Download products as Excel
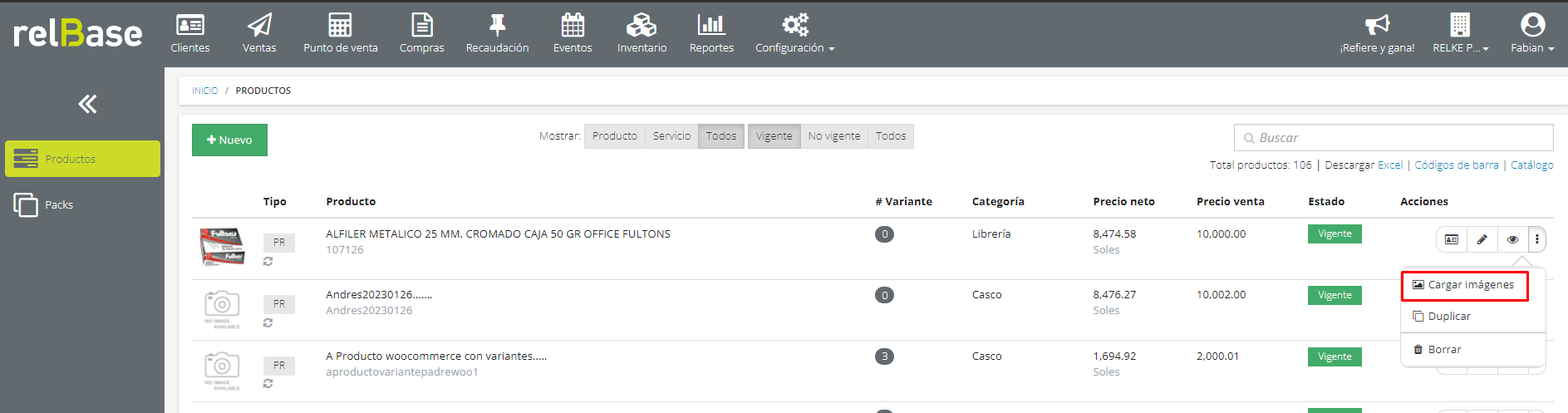The image size is (1568, 413). [1390, 165]
